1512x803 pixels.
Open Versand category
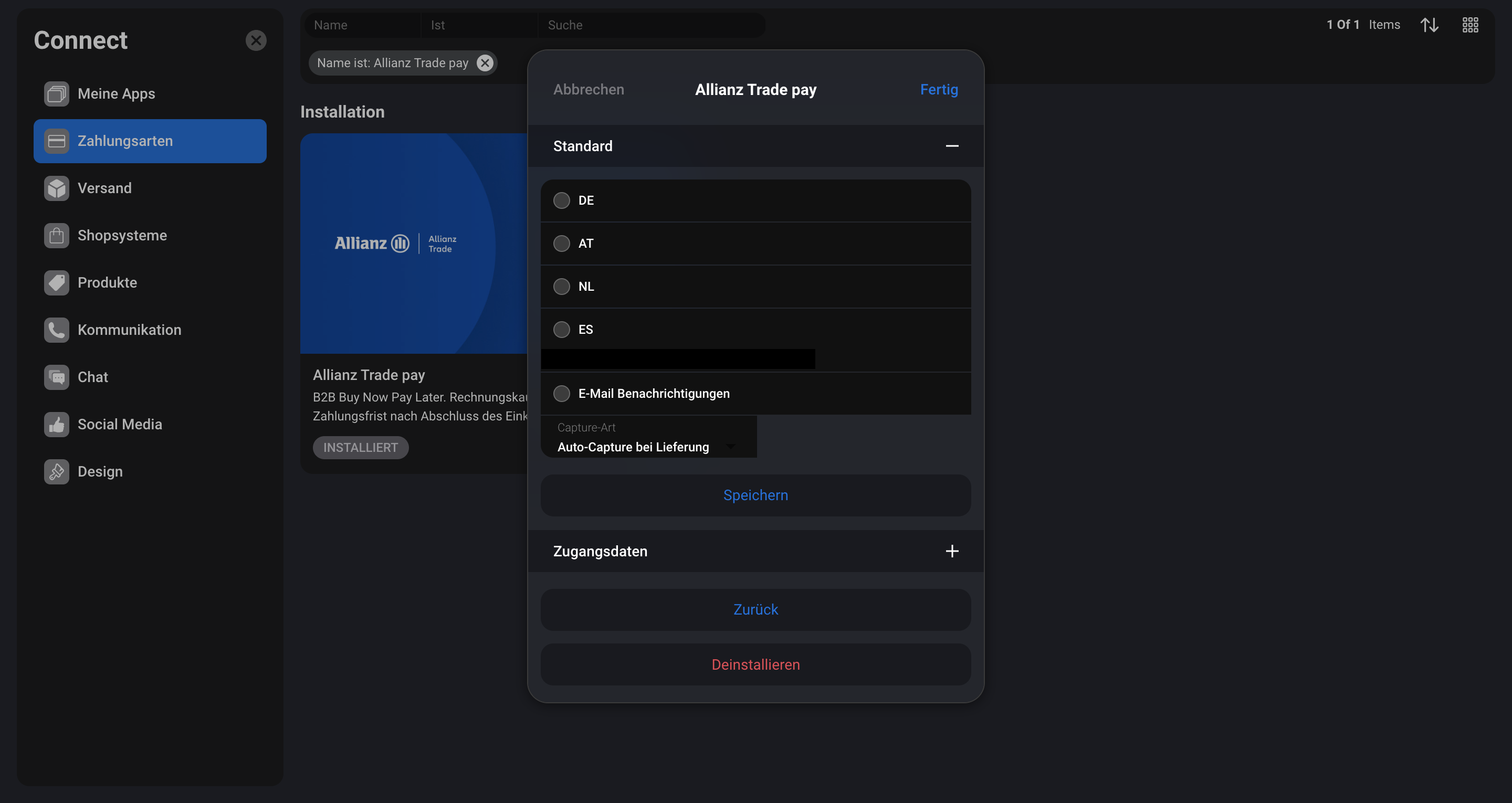click(150, 188)
